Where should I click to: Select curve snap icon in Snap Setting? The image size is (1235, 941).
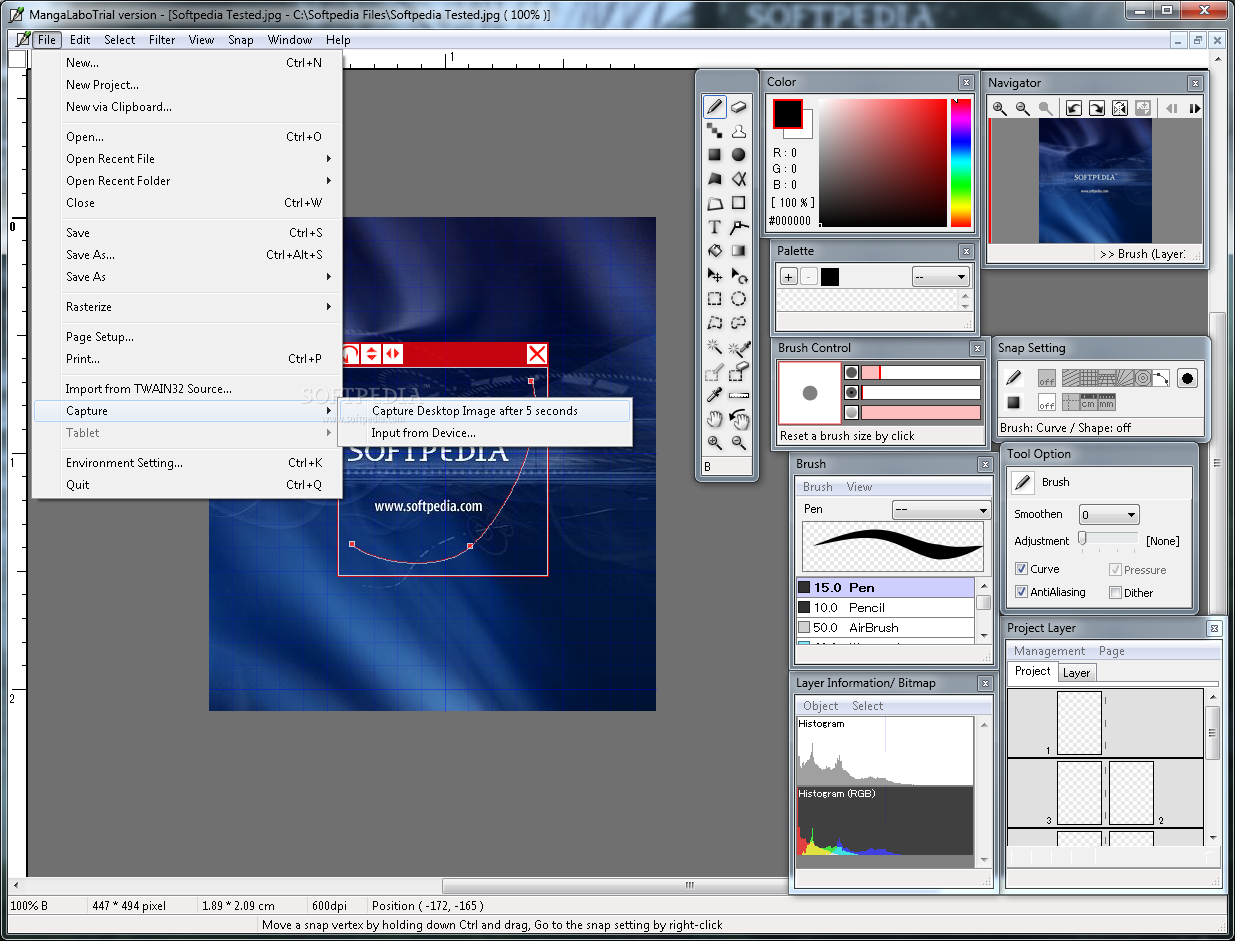tap(1161, 378)
